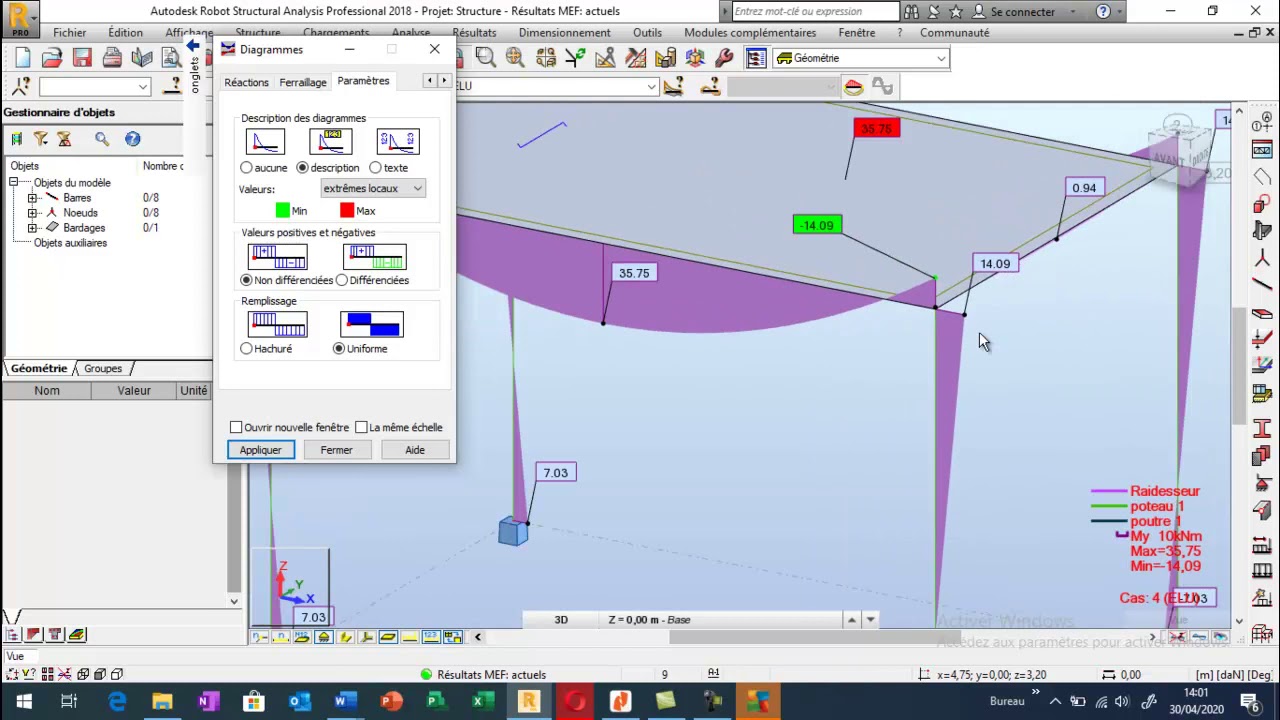Click the Save project diskette icon
The image size is (1280, 720).
click(x=82, y=58)
